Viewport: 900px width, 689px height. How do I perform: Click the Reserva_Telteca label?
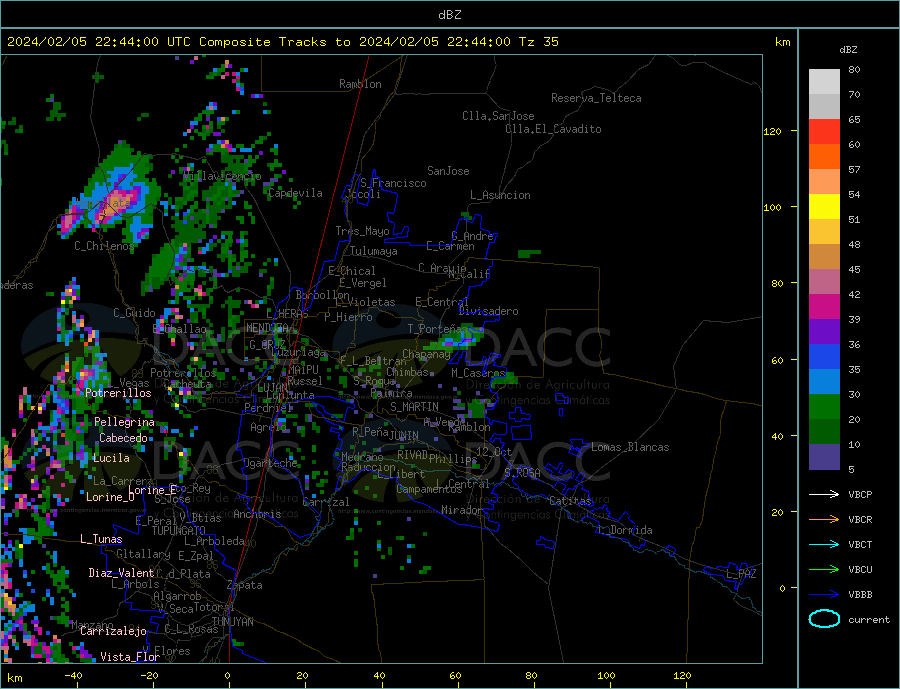[596, 98]
